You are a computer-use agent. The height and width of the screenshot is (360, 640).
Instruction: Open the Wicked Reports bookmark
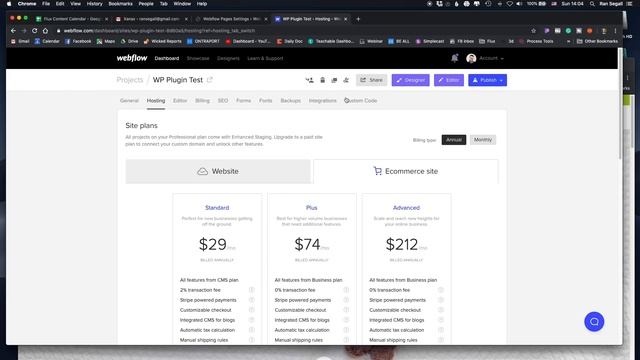pos(162,41)
